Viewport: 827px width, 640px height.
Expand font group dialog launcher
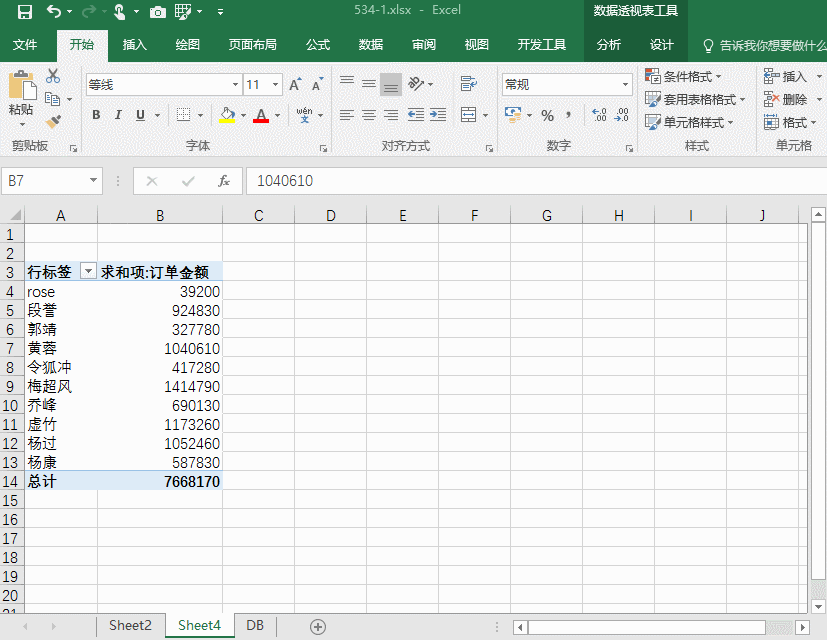click(323, 149)
